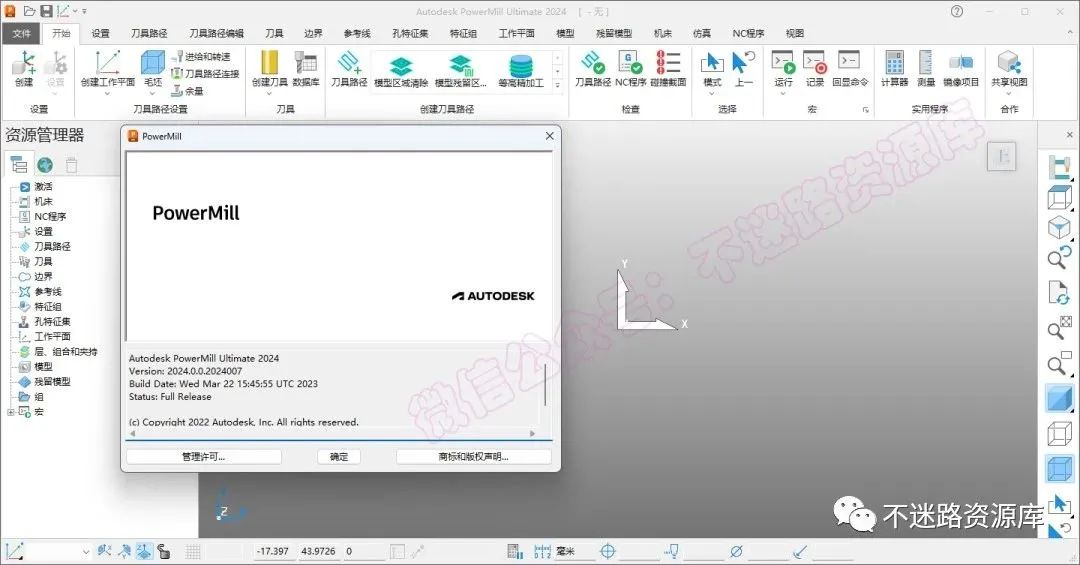Switch to the 边界 ribbon tab
The image size is (1080, 565).
[x=313, y=33]
